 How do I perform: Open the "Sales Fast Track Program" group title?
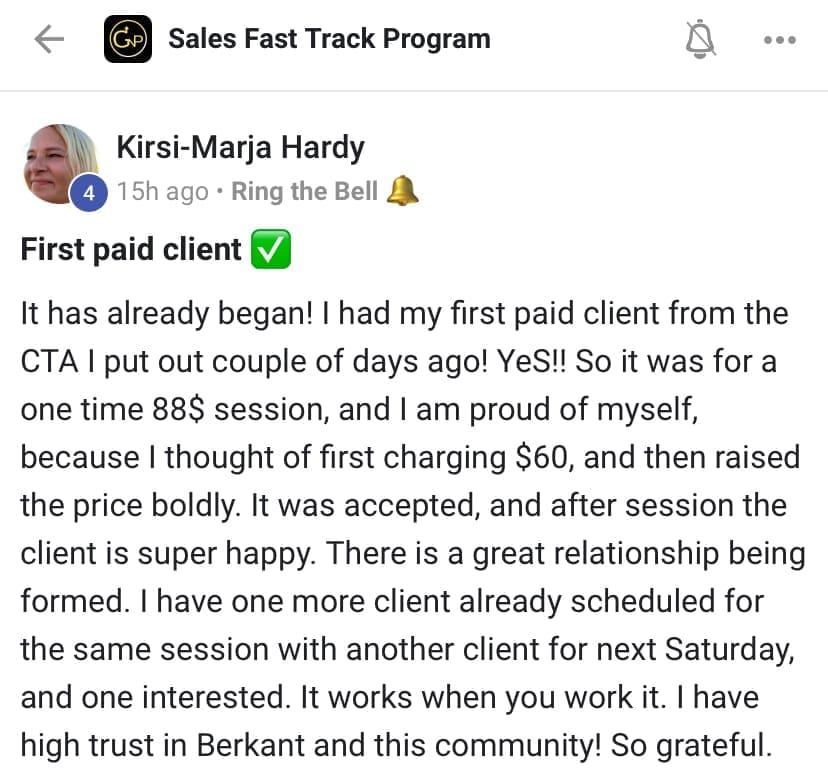tap(329, 40)
